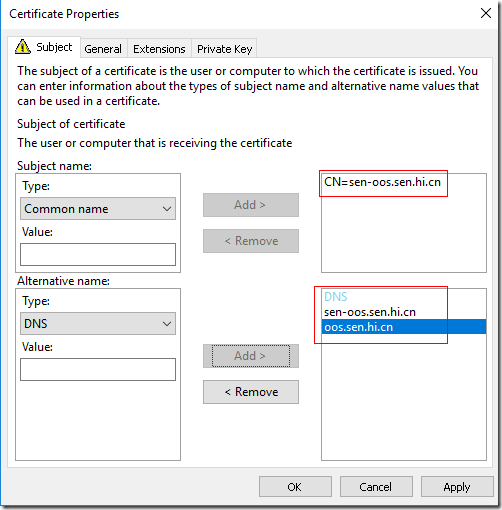Click Add button for subject name
502x510 pixels.
coord(251,205)
